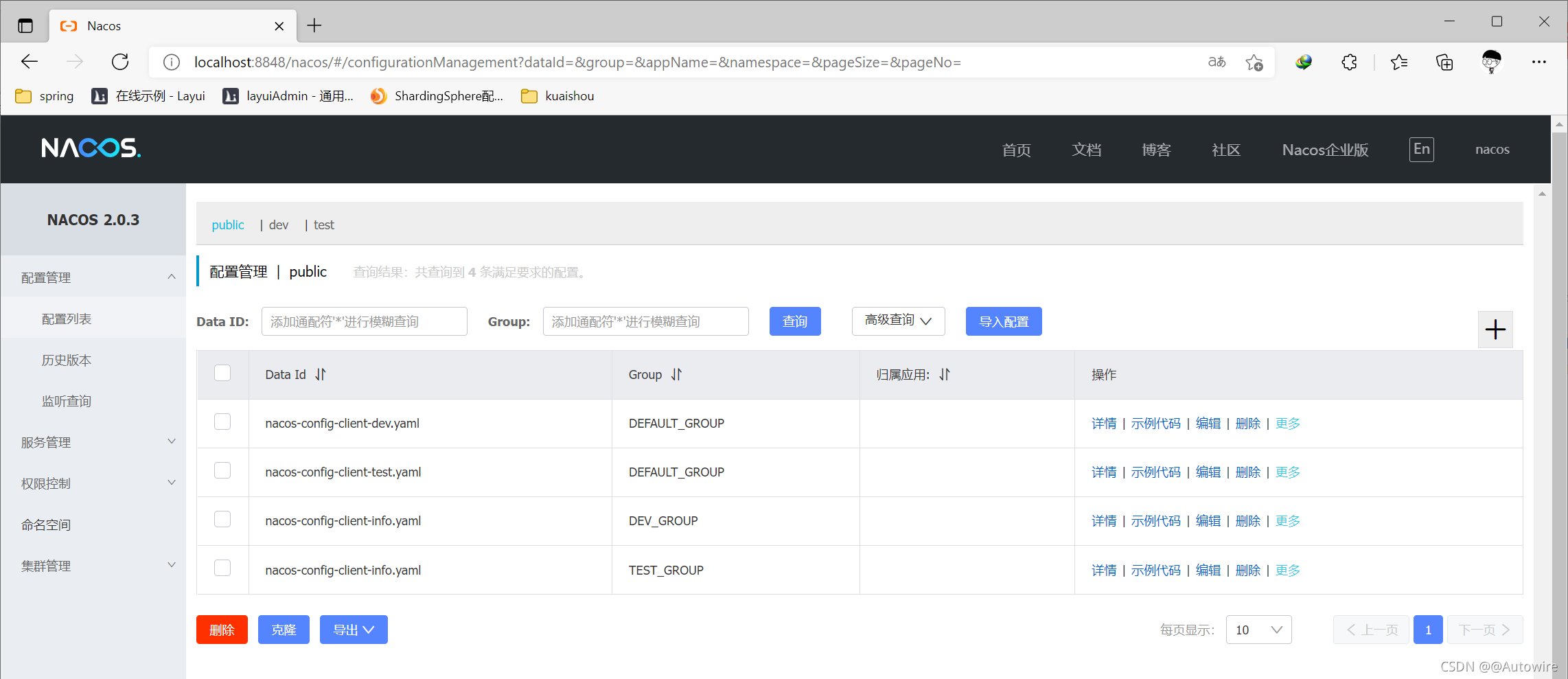Click the 查询 search button
Screen dimensions: 1568x679
(x=795, y=321)
